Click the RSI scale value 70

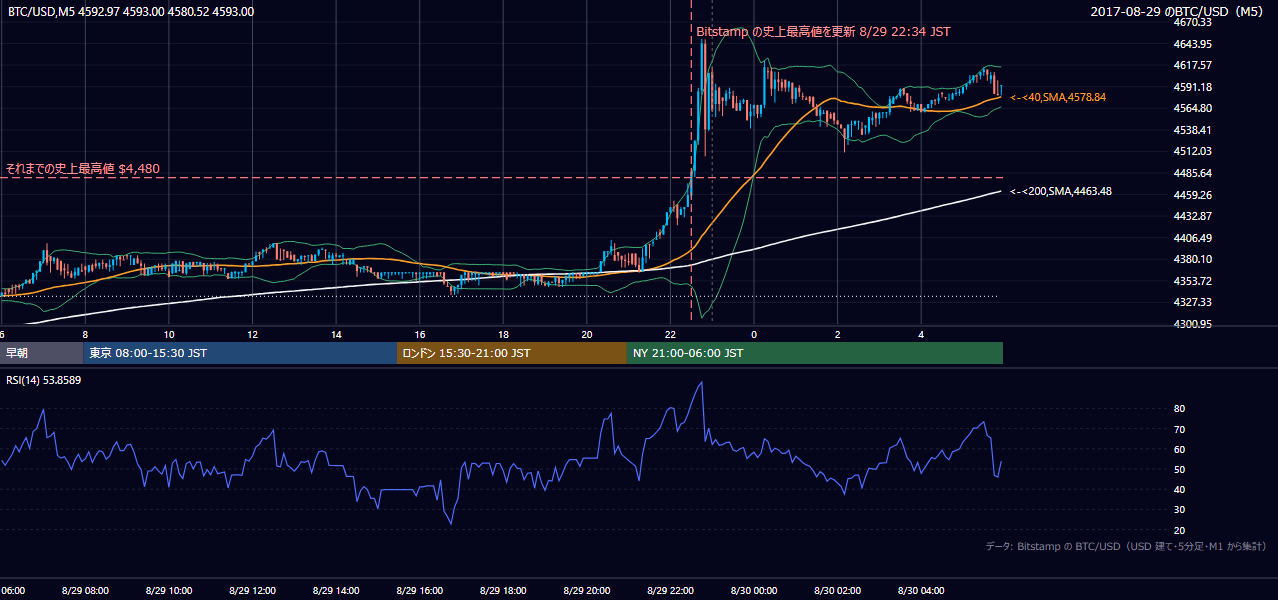pos(1179,429)
